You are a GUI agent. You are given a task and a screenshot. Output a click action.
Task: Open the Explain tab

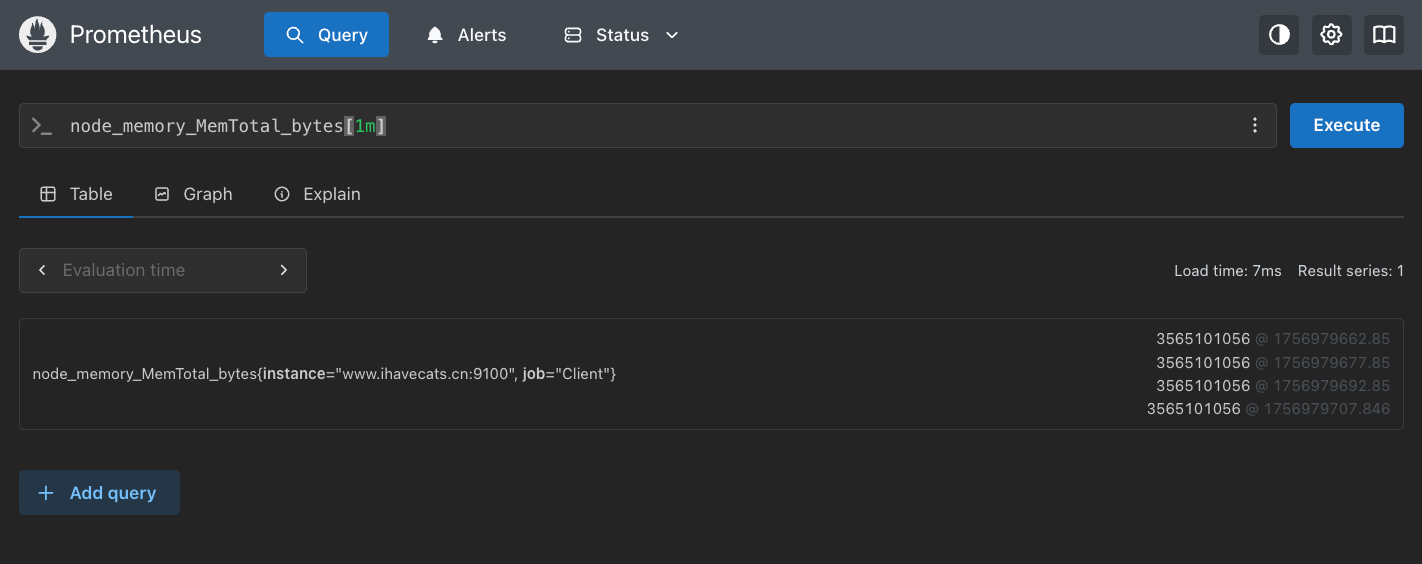(317, 194)
